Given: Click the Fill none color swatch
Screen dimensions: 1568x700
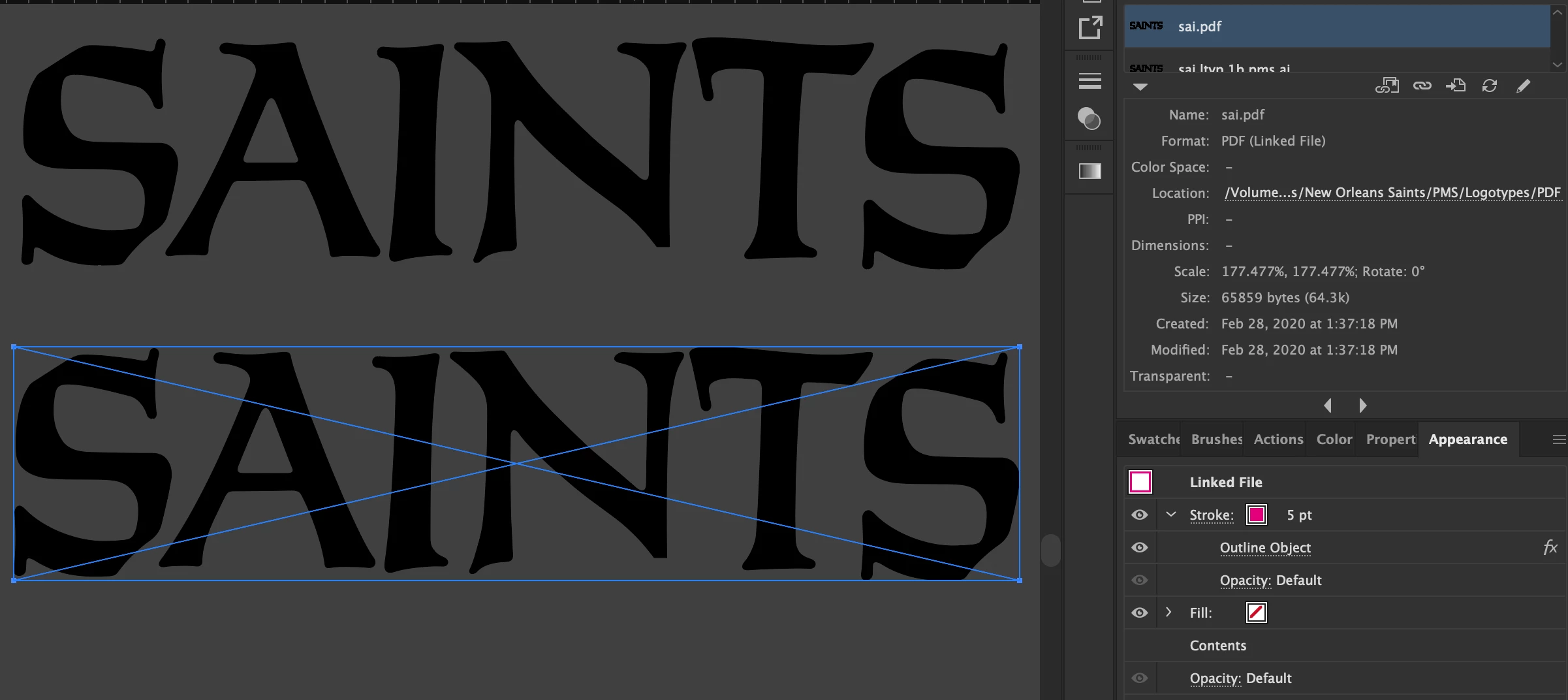Looking at the screenshot, I should click(x=1257, y=612).
